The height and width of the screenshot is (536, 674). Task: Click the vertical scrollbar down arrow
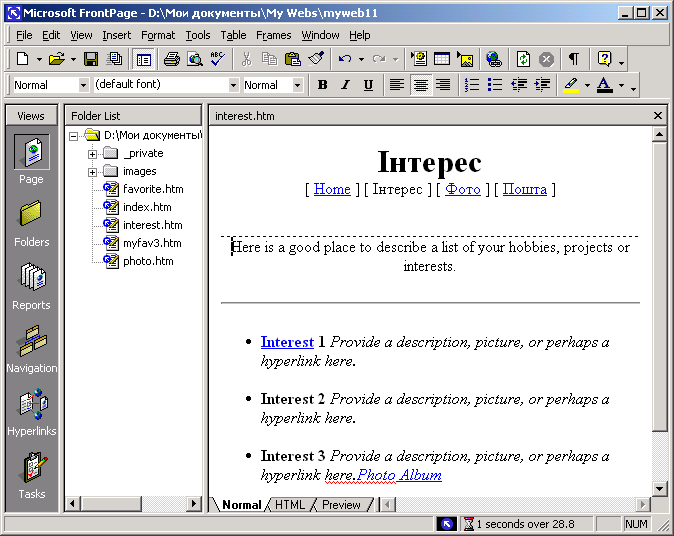click(x=659, y=489)
